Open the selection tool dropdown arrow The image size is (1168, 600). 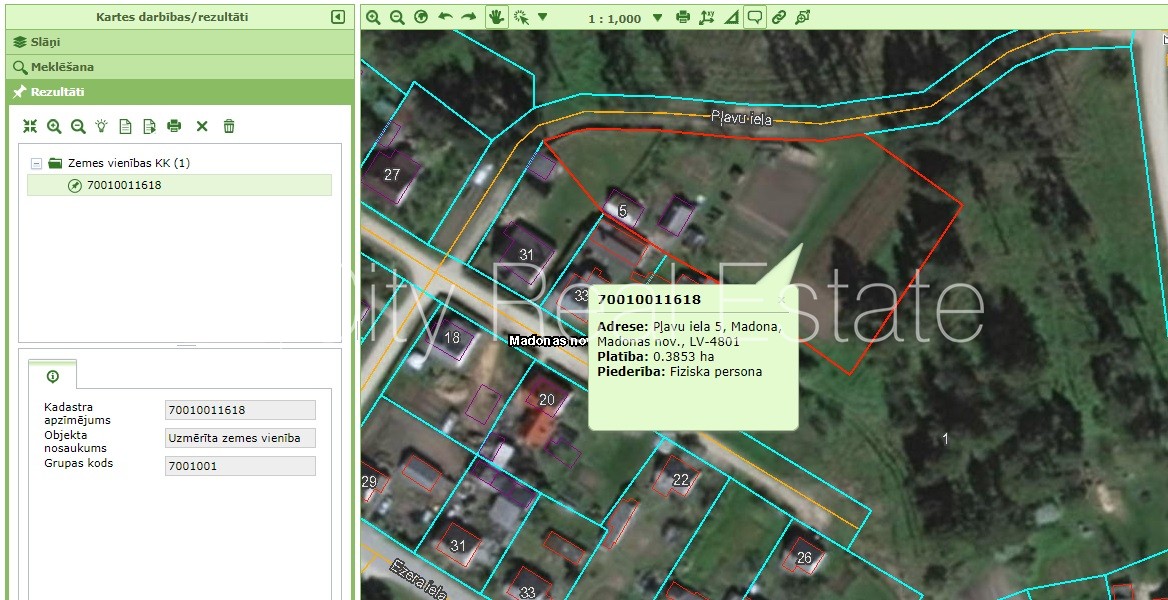click(x=543, y=17)
